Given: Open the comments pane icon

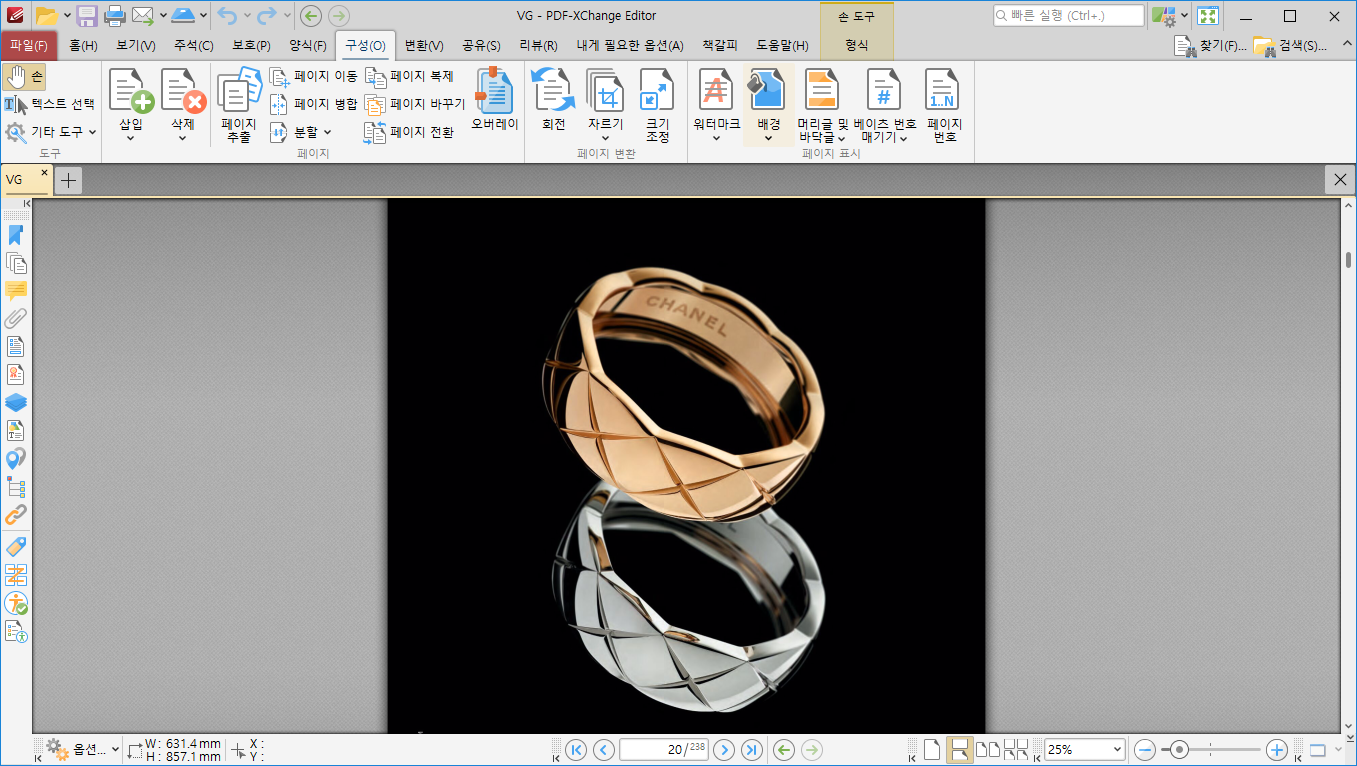Looking at the screenshot, I should [16, 291].
